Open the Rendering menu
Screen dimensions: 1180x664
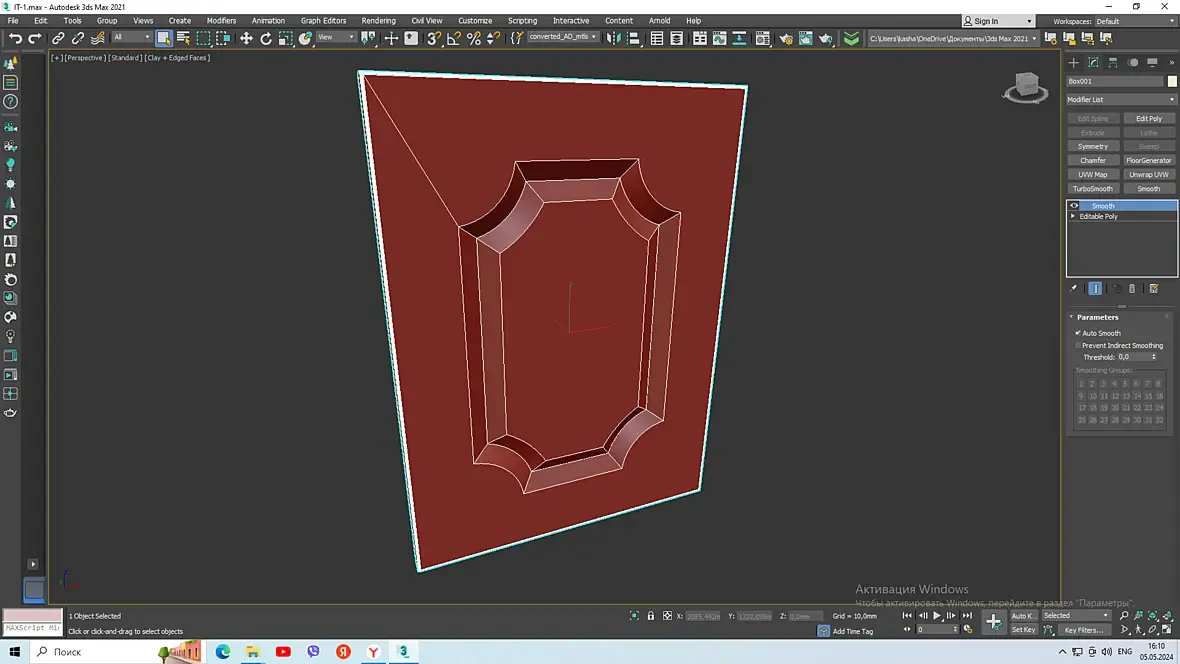pos(378,20)
